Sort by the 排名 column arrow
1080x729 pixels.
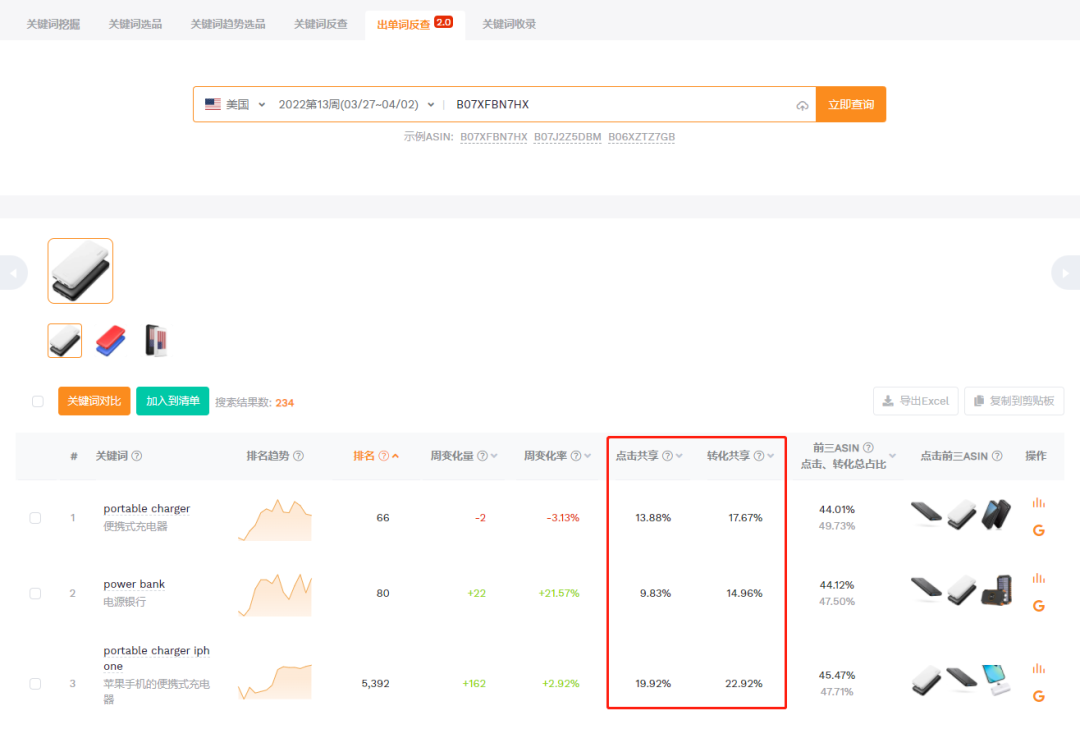tap(395, 455)
